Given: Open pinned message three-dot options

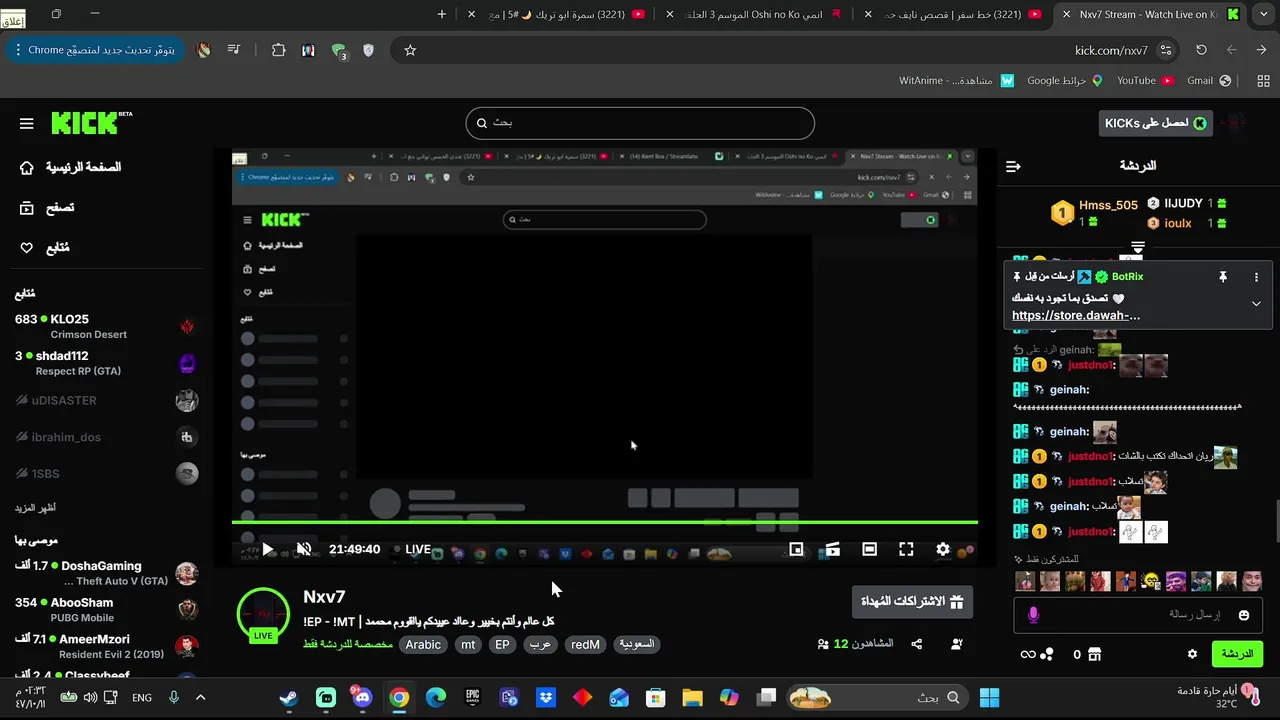Looking at the screenshot, I should pyautogui.click(x=1257, y=277).
